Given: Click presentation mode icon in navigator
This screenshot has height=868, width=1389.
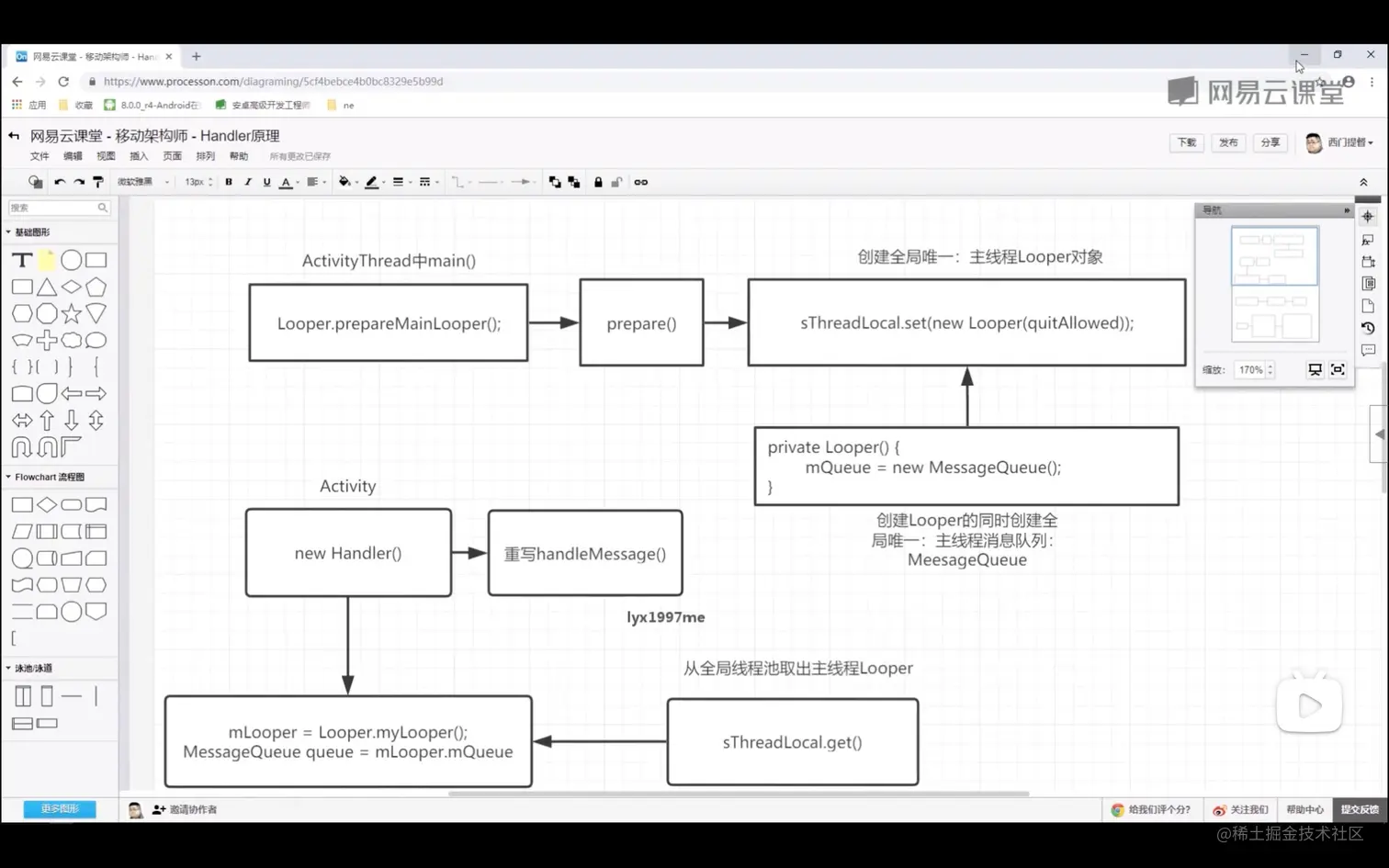Looking at the screenshot, I should click(1316, 369).
